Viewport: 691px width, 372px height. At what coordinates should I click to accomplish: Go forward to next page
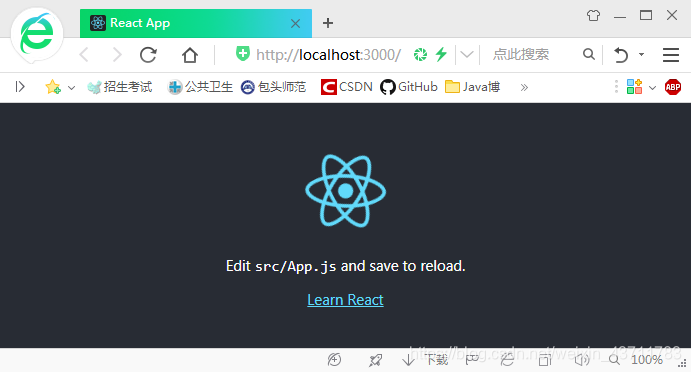coord(117,55)
